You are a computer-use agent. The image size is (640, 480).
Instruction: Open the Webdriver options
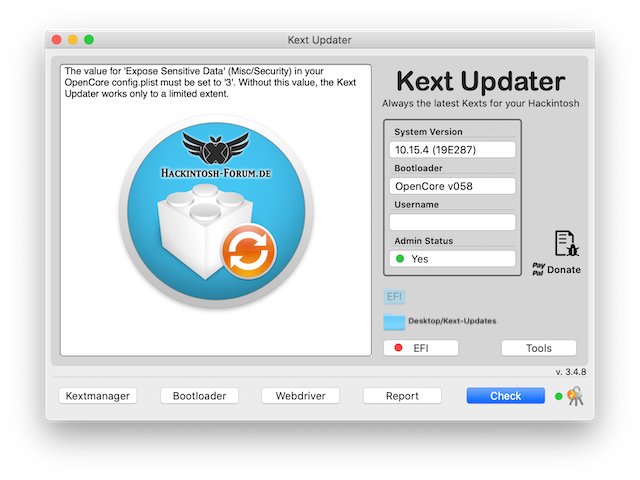300,396
